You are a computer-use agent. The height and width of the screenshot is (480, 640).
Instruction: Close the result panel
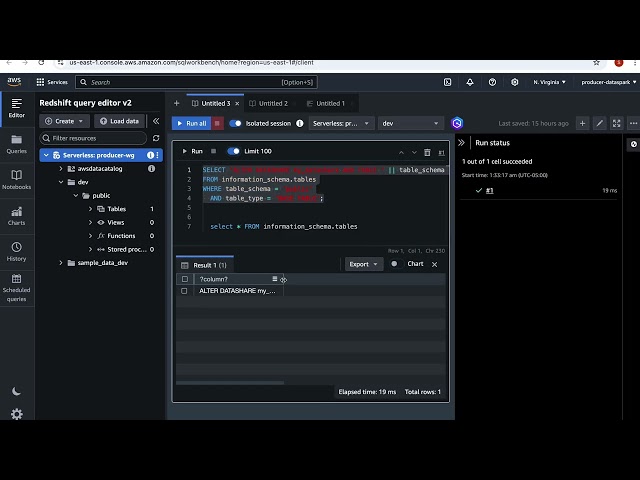(x=435, y=264)
